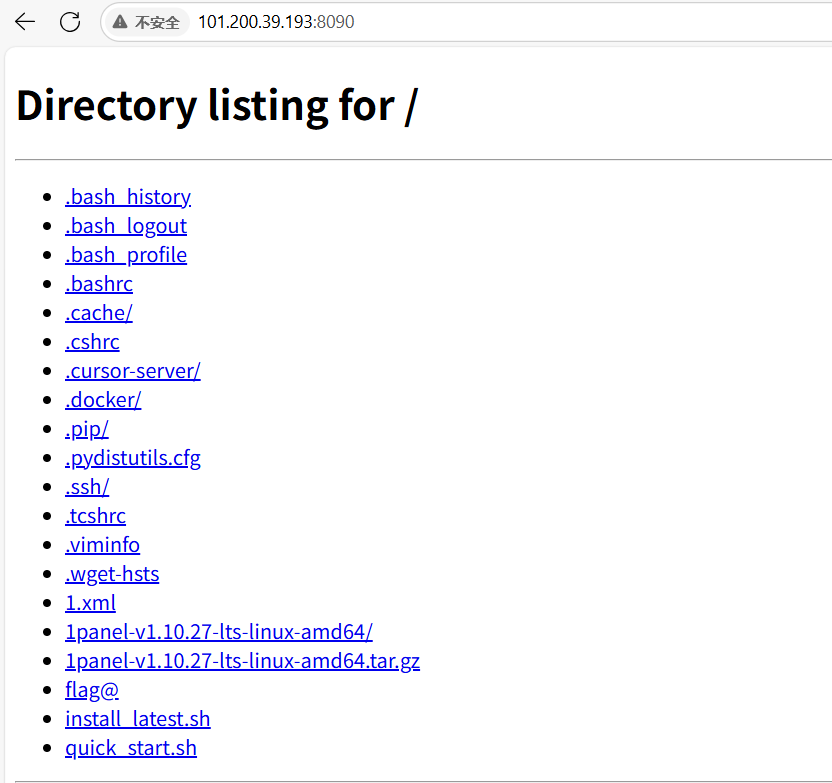Image resolution: width=832 pixels, height=783 pixels.
Task: Open the .cursor-server/ folder link
Action: coord(133,371)
